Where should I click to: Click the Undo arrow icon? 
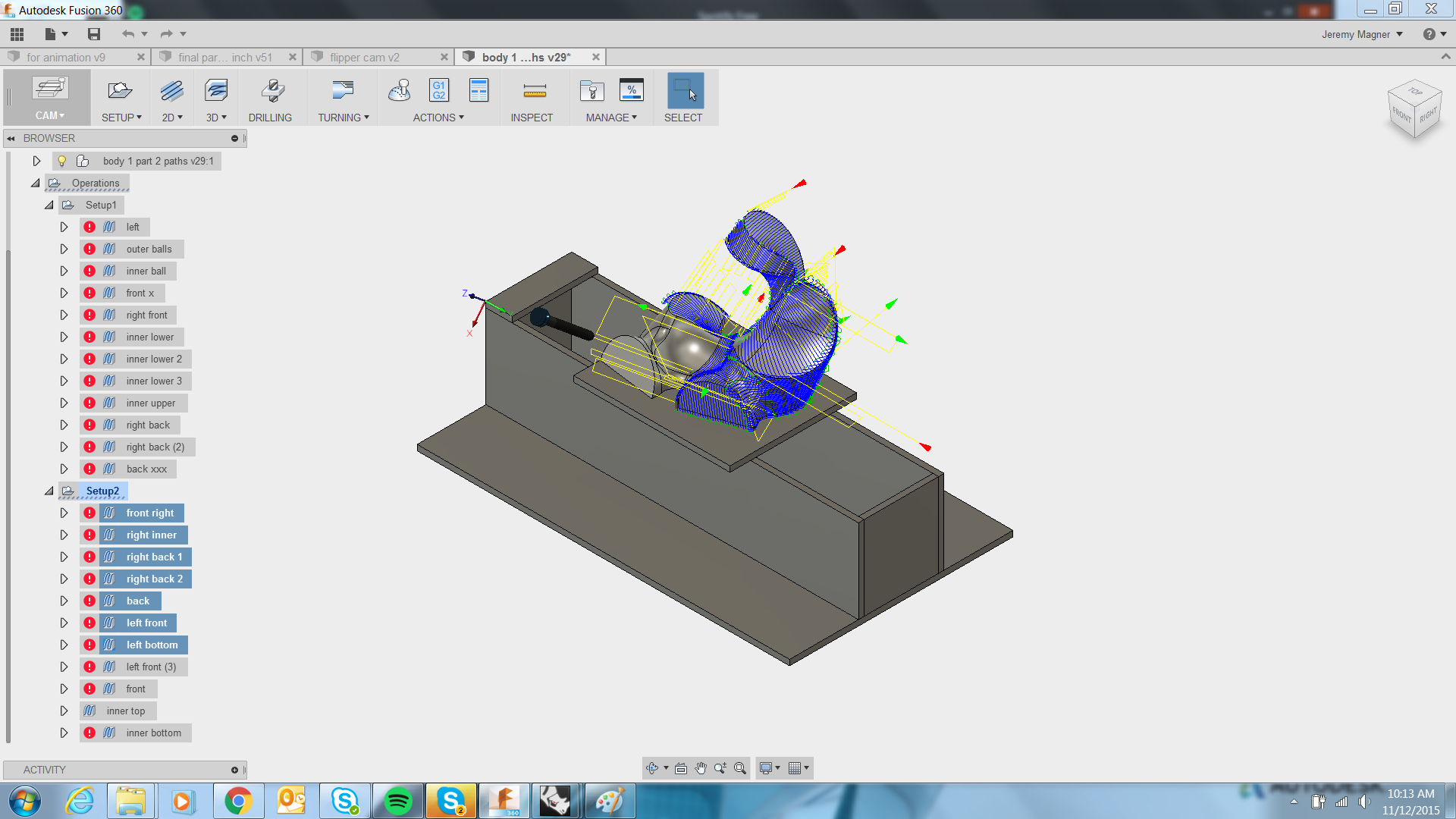pos(128,34)
